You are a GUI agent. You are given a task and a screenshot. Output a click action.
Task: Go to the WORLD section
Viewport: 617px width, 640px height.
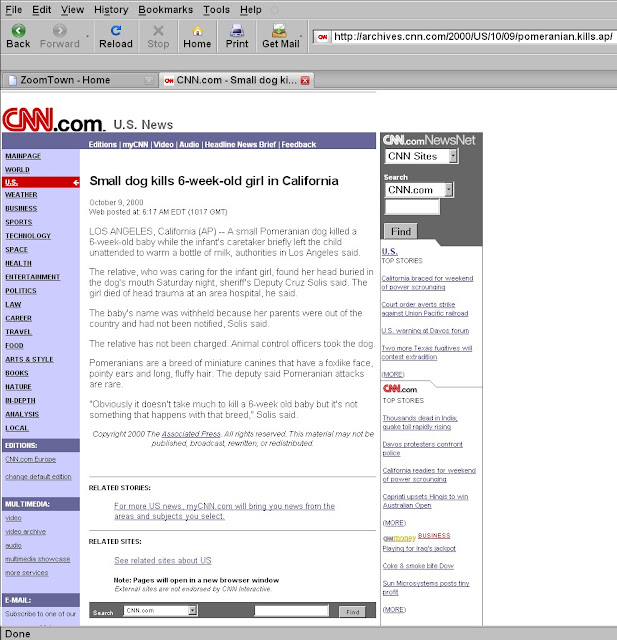pos(17,170)
